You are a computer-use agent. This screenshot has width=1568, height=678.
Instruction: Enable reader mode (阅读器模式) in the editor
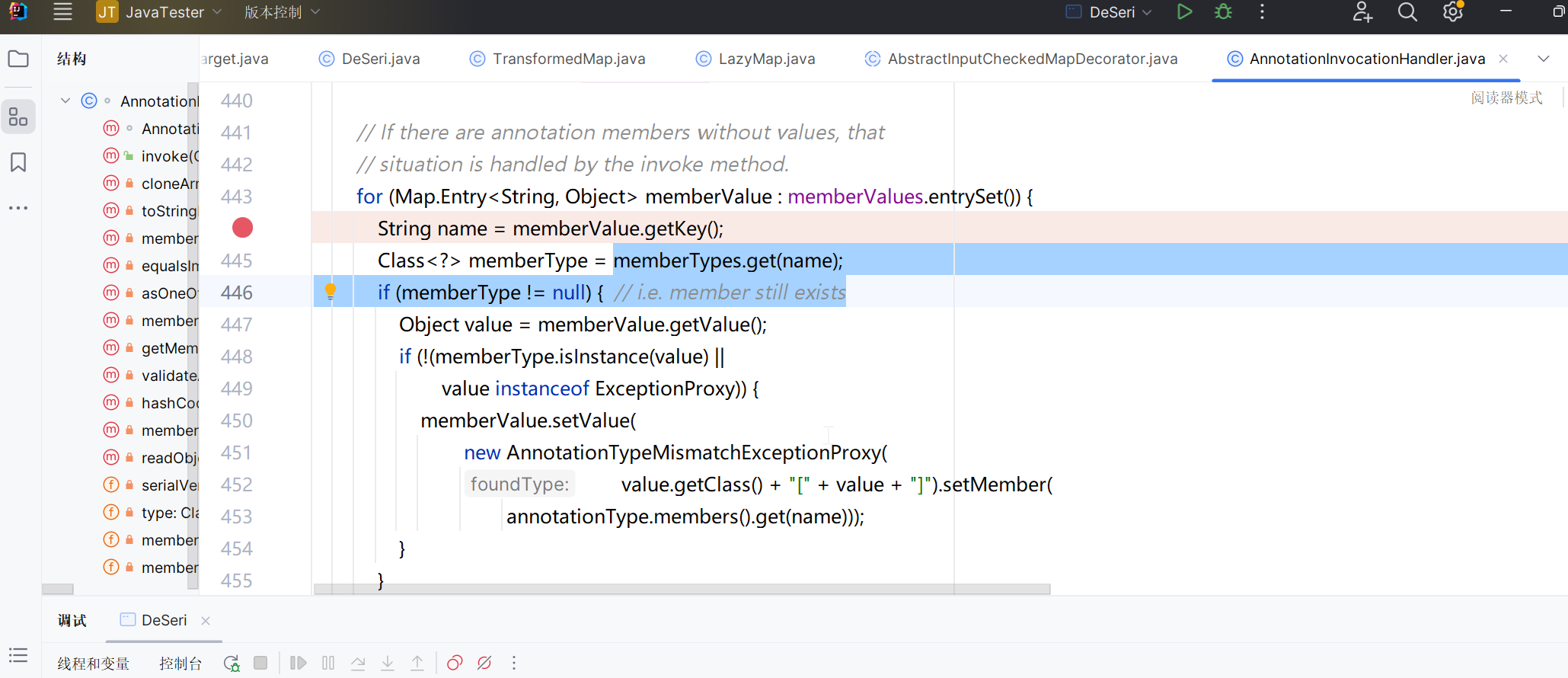[x=1506, y=98]
